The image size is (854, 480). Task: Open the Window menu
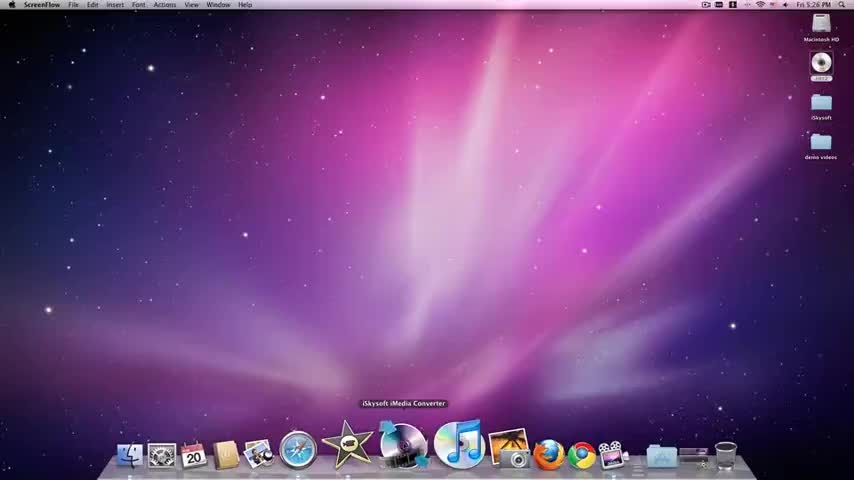218,4
